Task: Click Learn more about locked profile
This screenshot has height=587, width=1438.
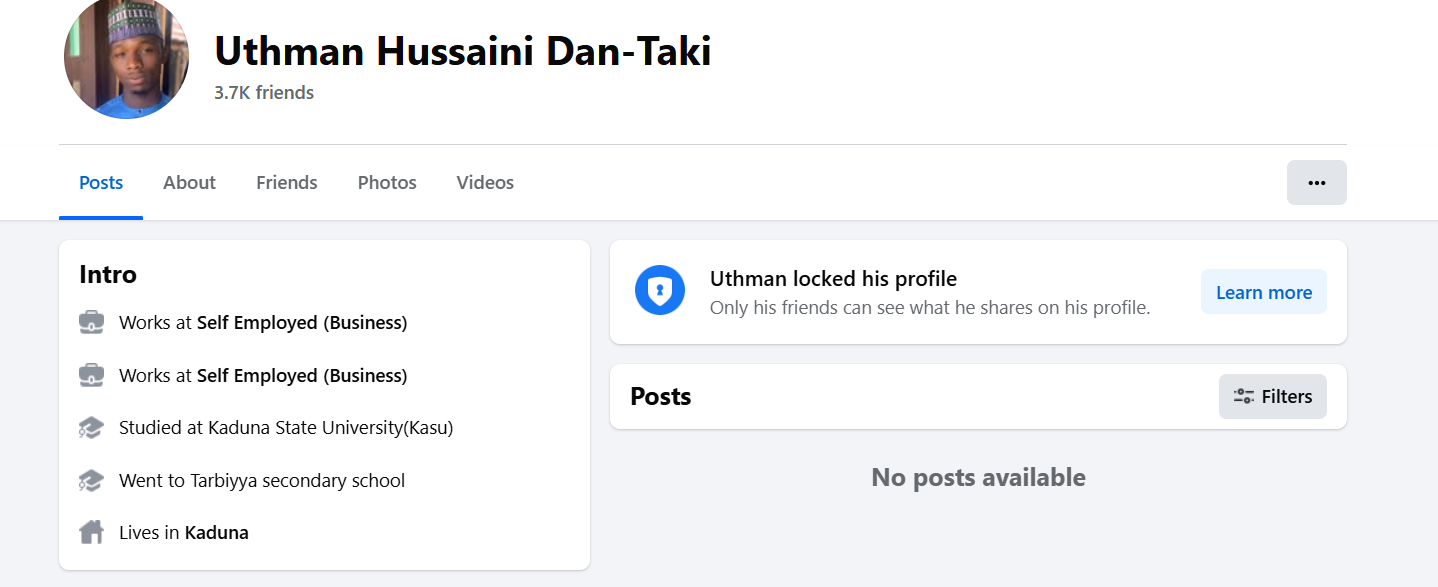Action: [1263, 292]
